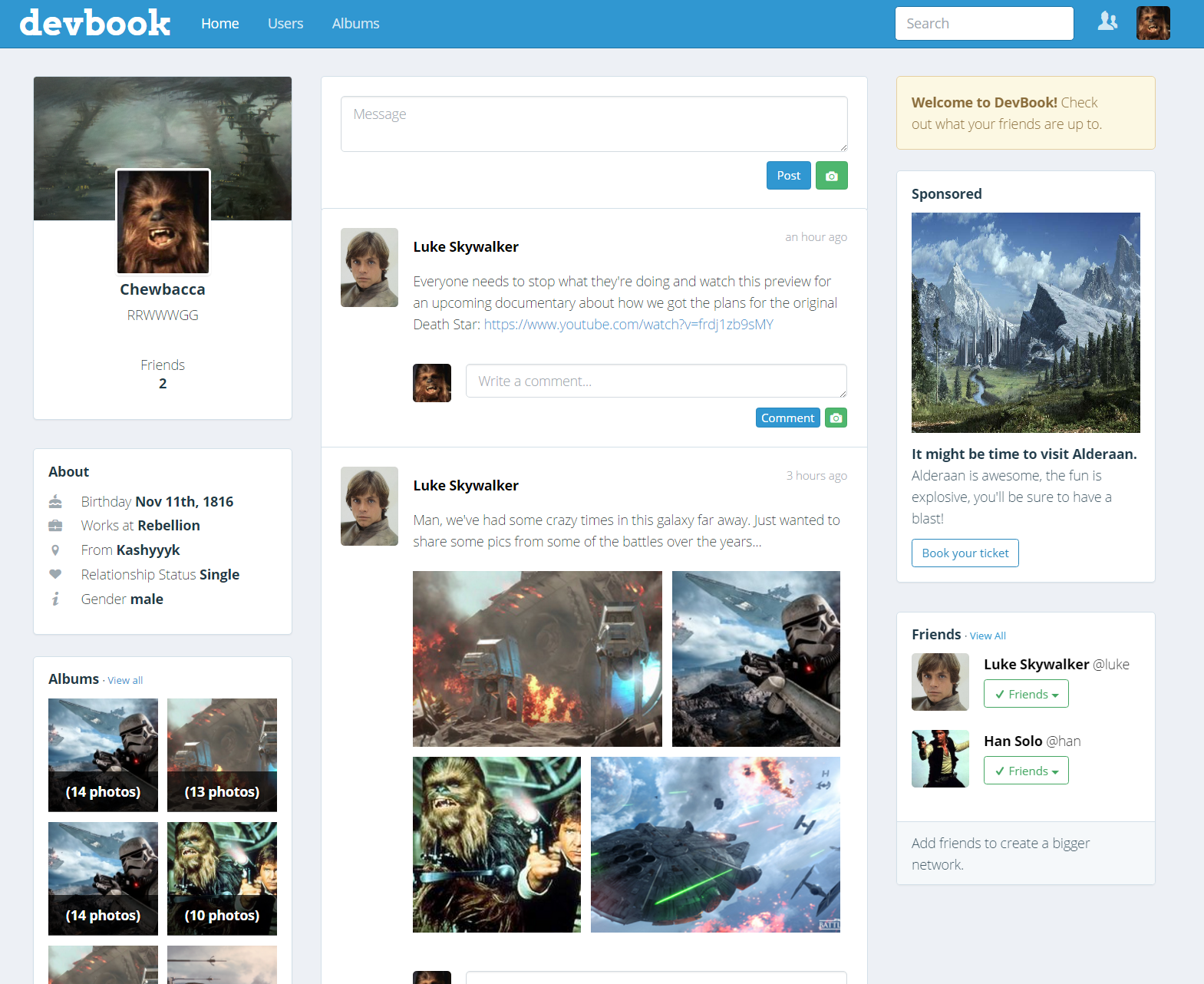
Task: Go to the Users page
Action: tap(285, 24)
